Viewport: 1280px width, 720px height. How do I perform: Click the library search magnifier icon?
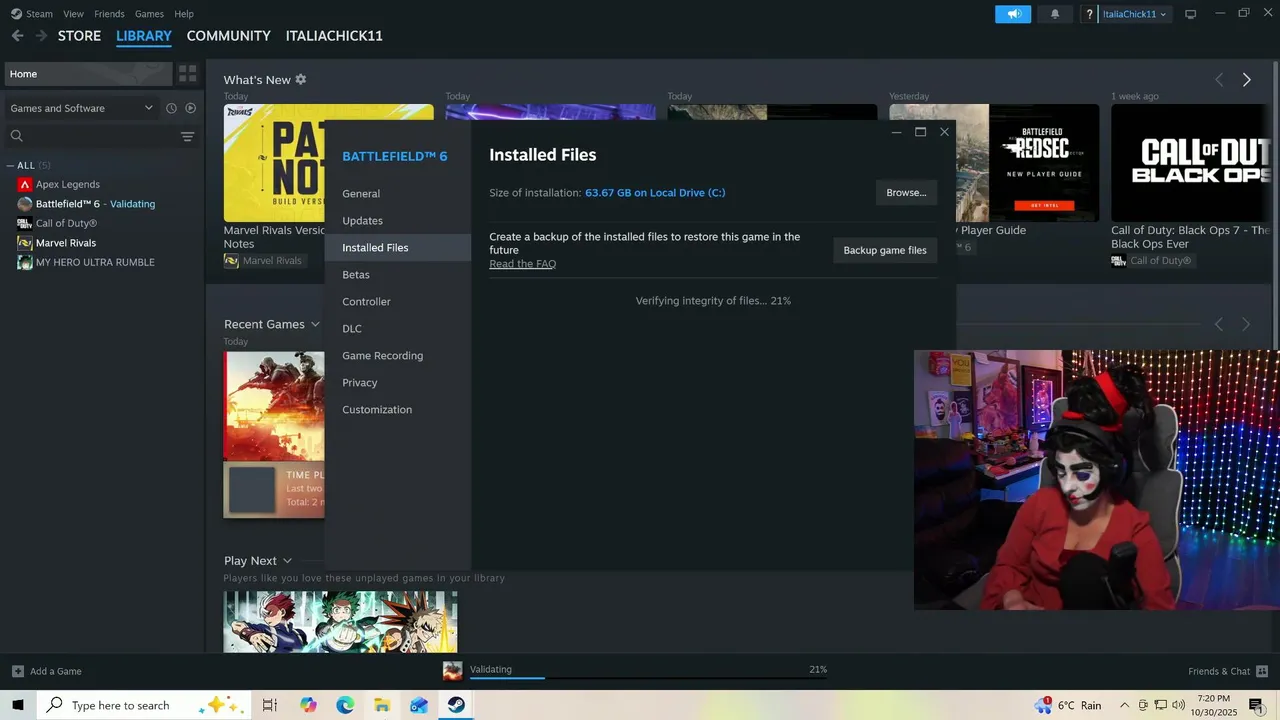[x=17, y=136]
